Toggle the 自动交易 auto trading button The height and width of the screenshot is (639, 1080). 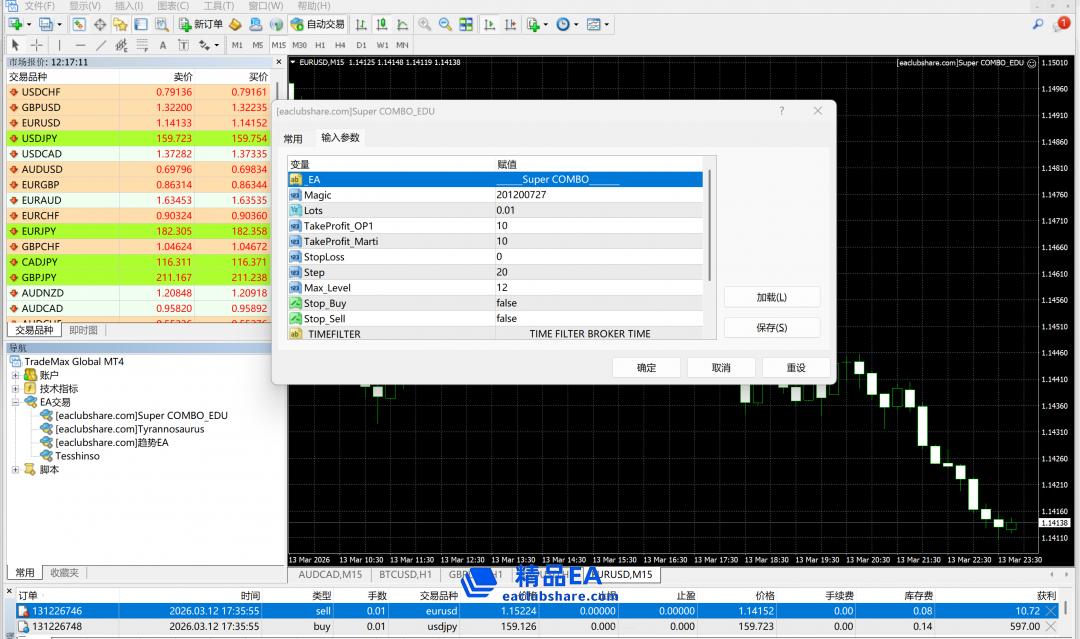(316, 24)
